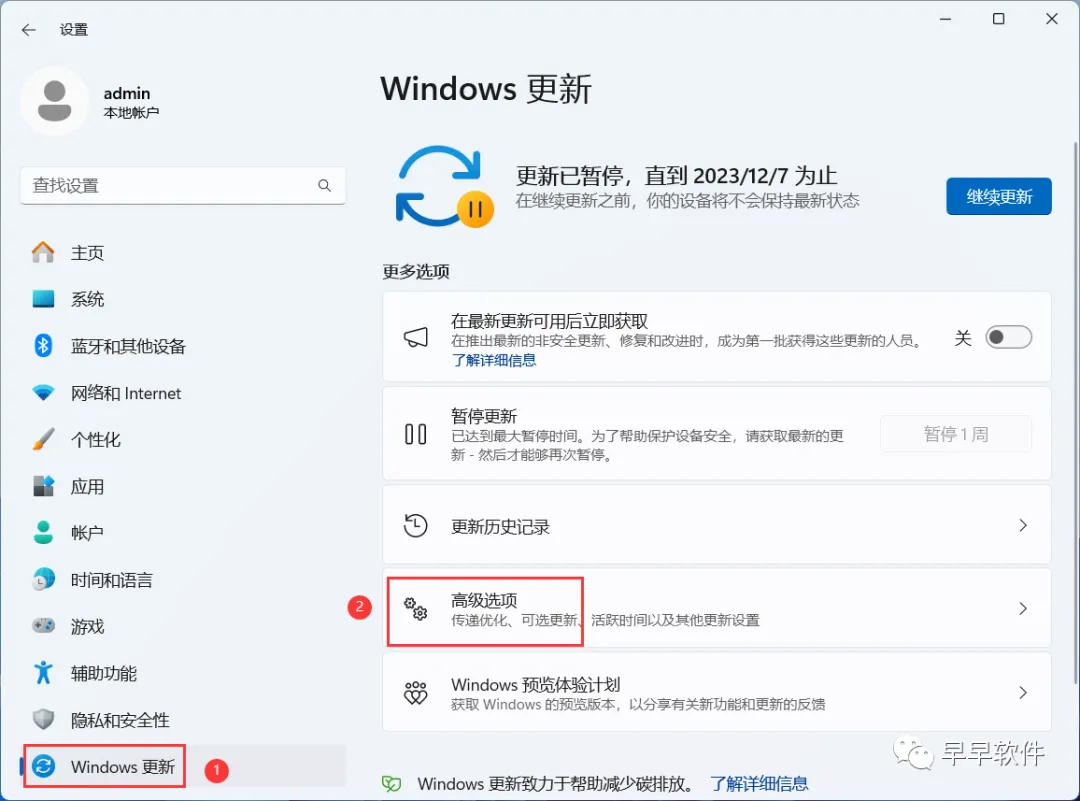Image resolution: width=1080 pixels, height=801 pixels.
Task: Open Windows 预览体验计划 via its chevron
Action: 1023,693
